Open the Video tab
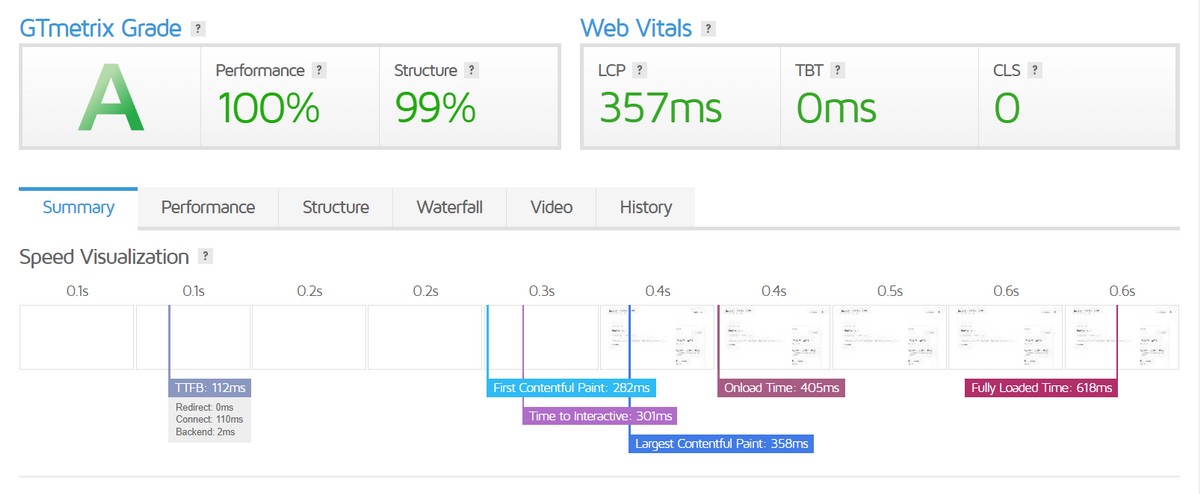This screenshot has width=1200, height=494. pyautogui.click(x=551, y=208)
